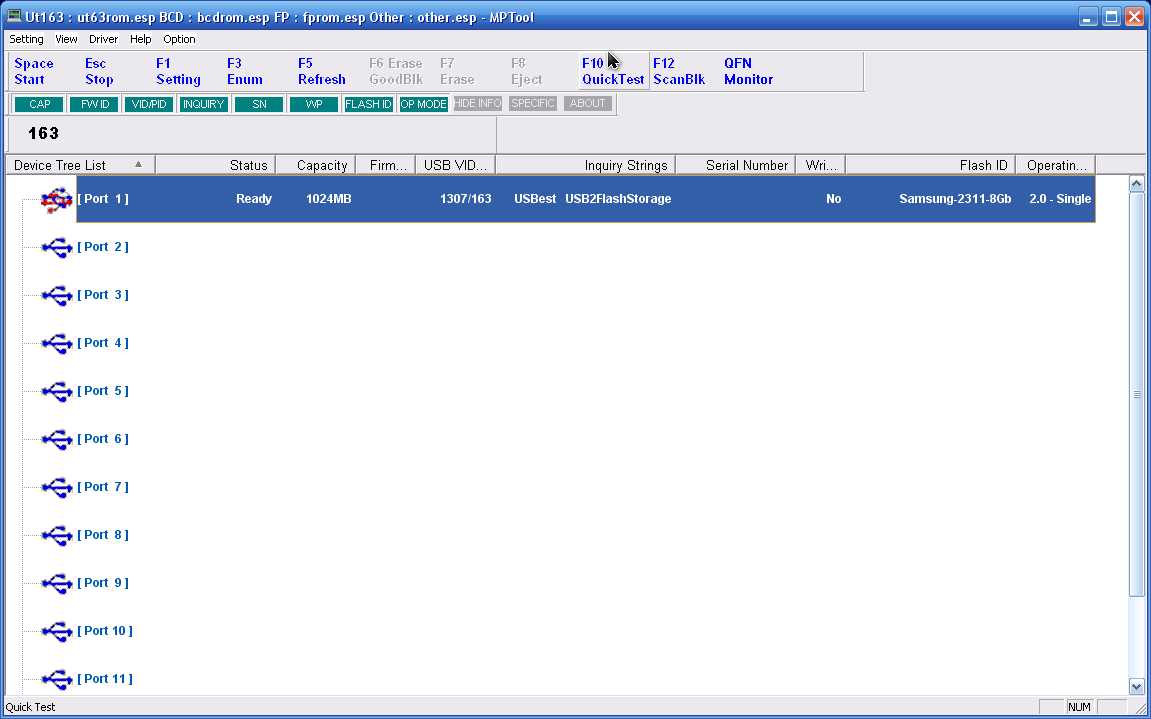
Task: Open the Setting menu
Action: [x=26, y=39]
